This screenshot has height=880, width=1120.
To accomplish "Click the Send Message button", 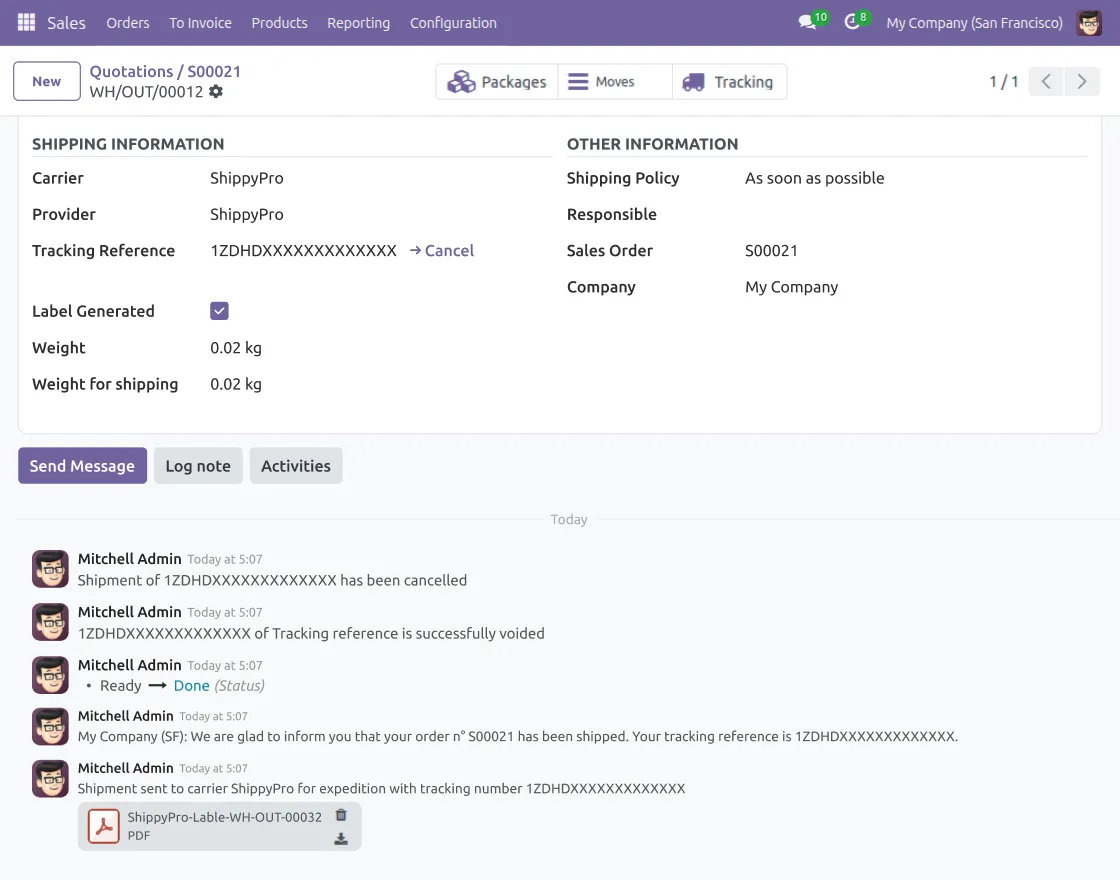I will coord(82,466).
